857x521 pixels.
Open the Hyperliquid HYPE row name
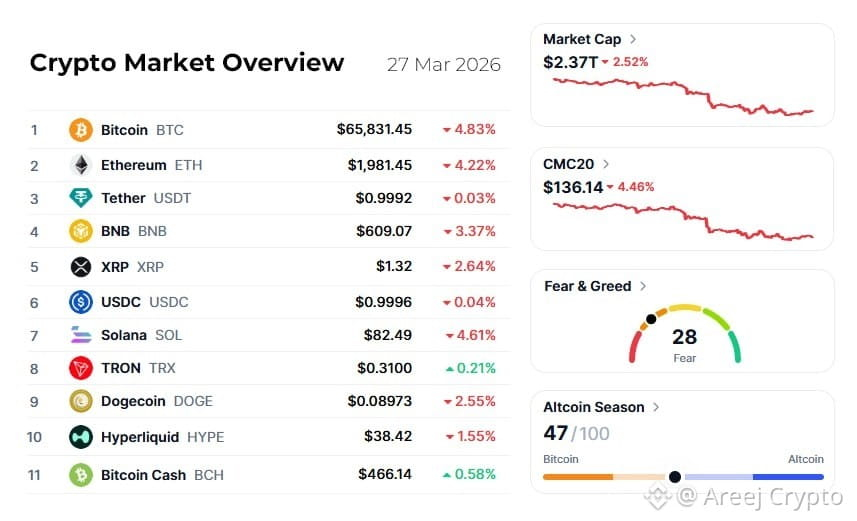coord(162,437)
